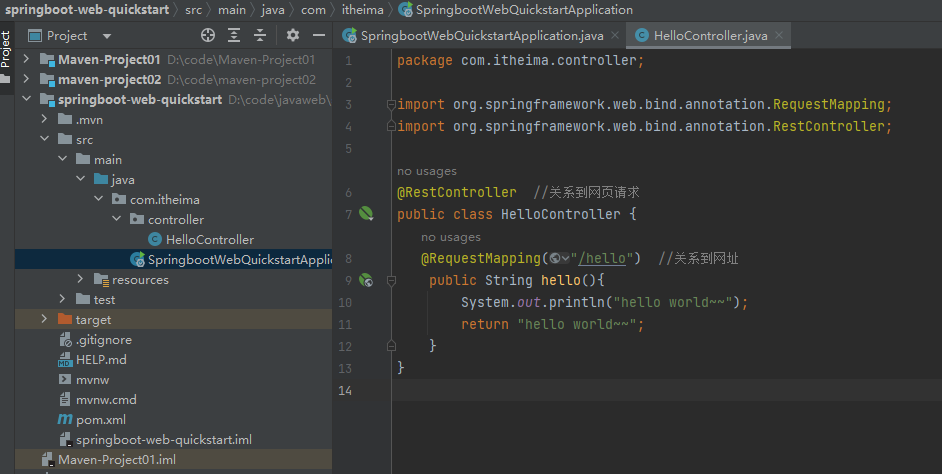Click the method end fold marker on line 12
The height and width of the screenshot is (474, 942).
(x=391, y=346)
